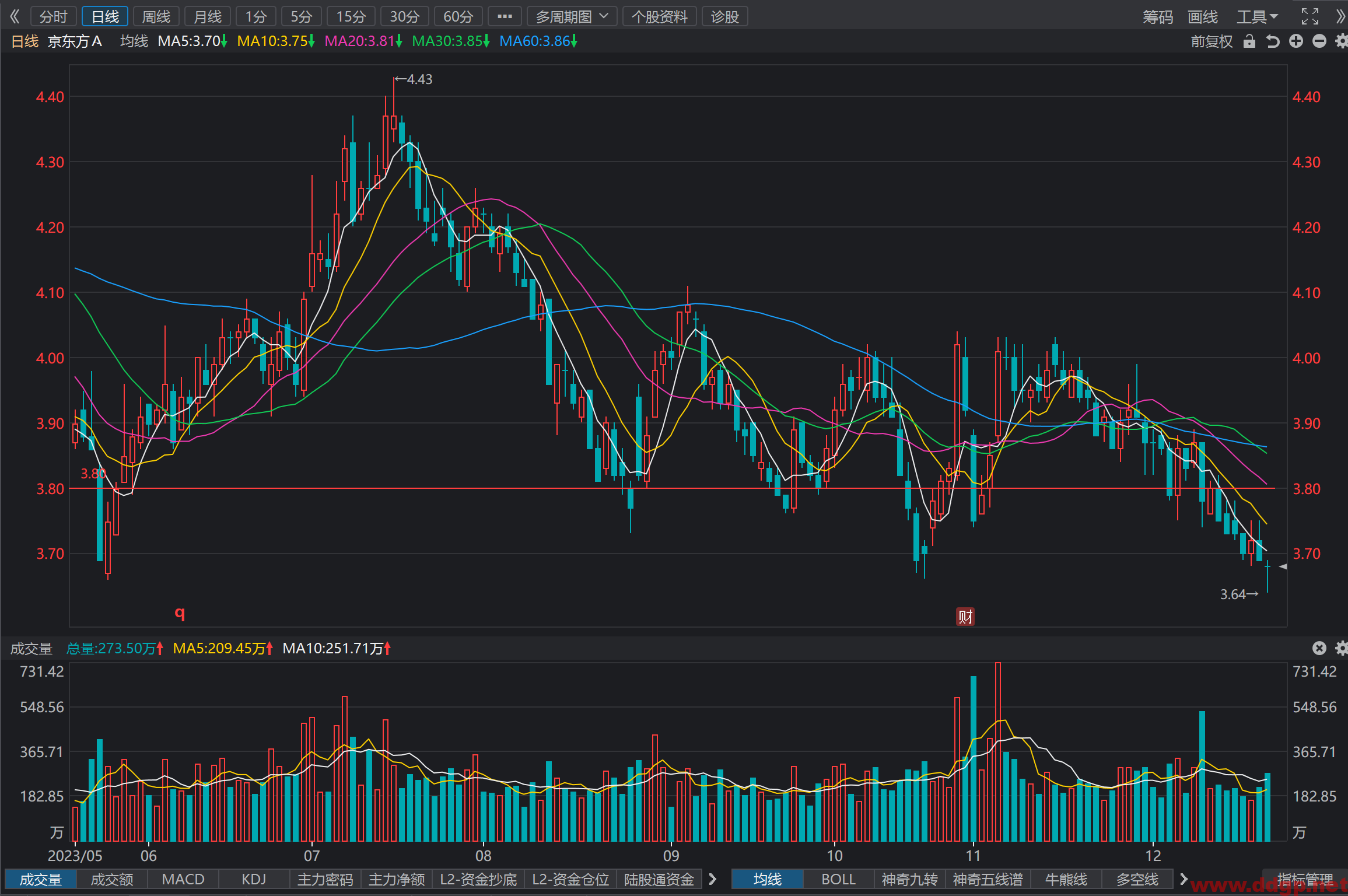The width and height of the screenshot is (1348, 896).
Task: Enter fullscreen with the expand arrows icon
Action: [1310, 16]
